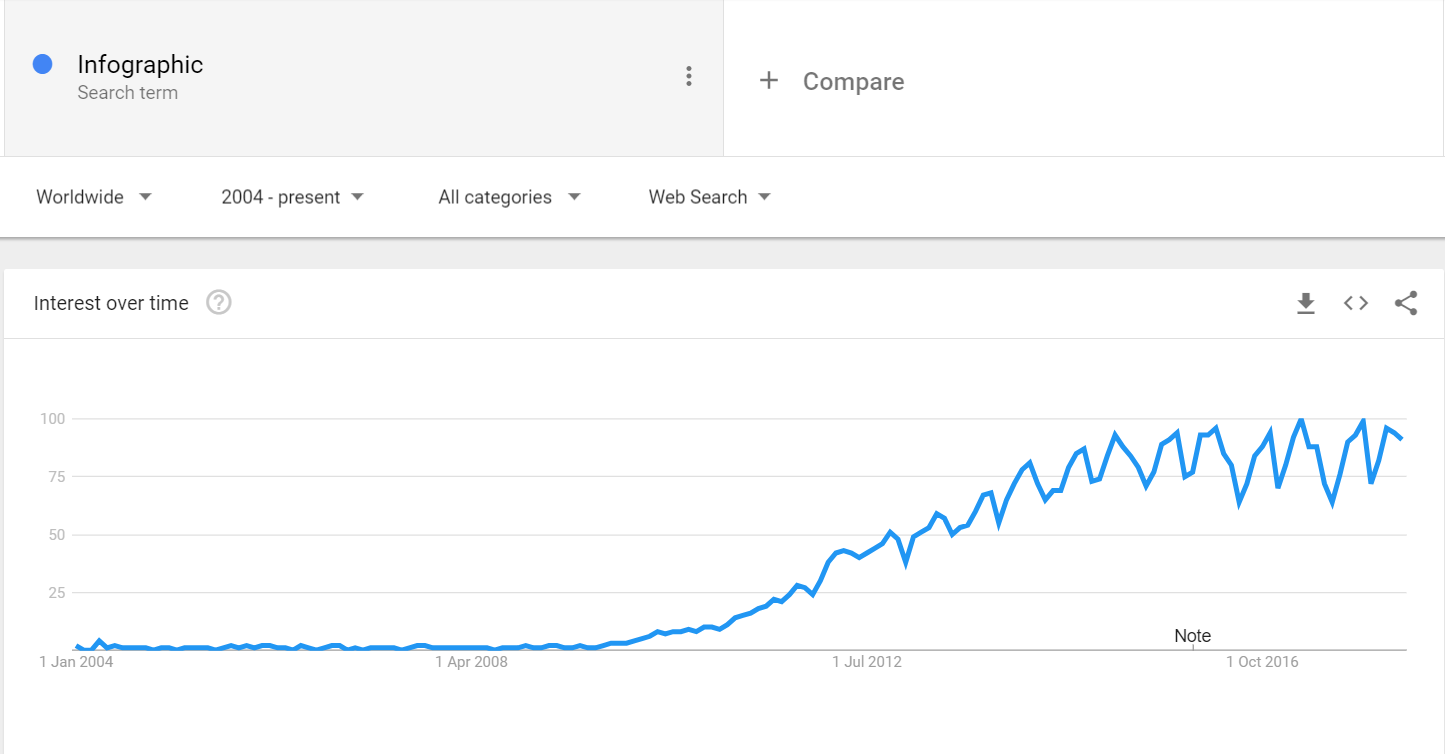Expand the Worldwide region dropdown
This screenshot has width=1445, height=754.
[x=94, y=197]
